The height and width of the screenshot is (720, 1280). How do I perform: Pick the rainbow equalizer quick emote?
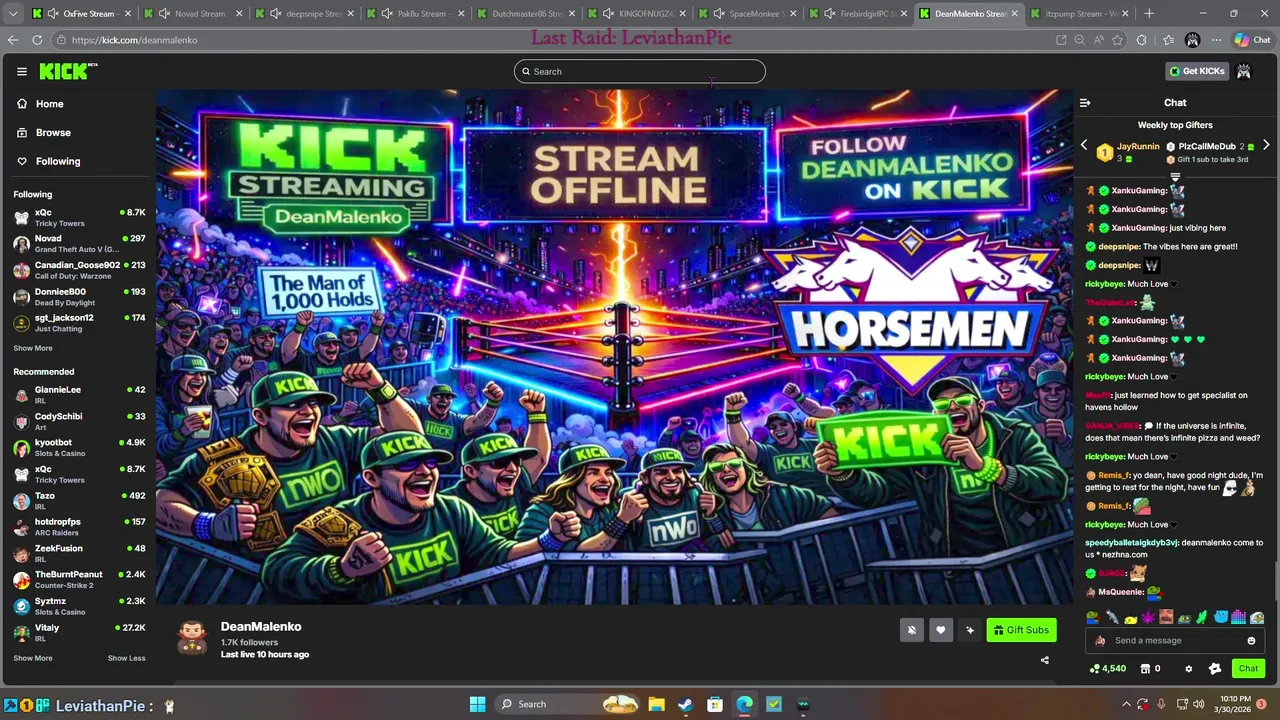1238,618
